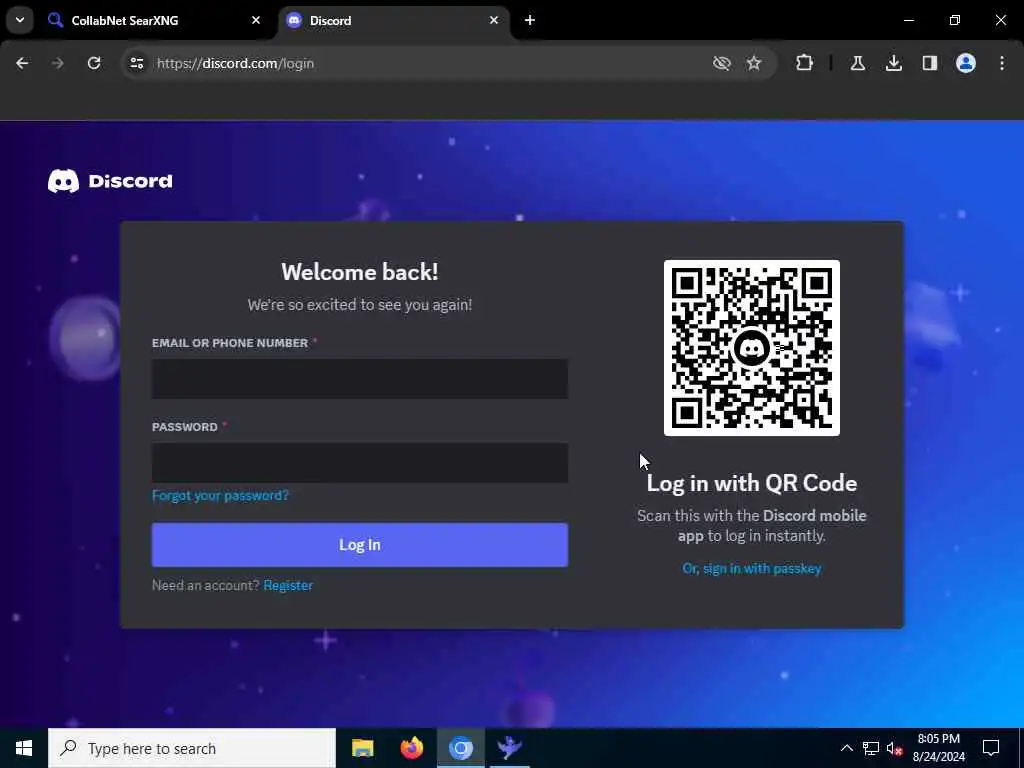Image resolution: width=1024 pixels, height=768 pixels.
Task: Focus the Email or Phone Number field
Action: 360,379
